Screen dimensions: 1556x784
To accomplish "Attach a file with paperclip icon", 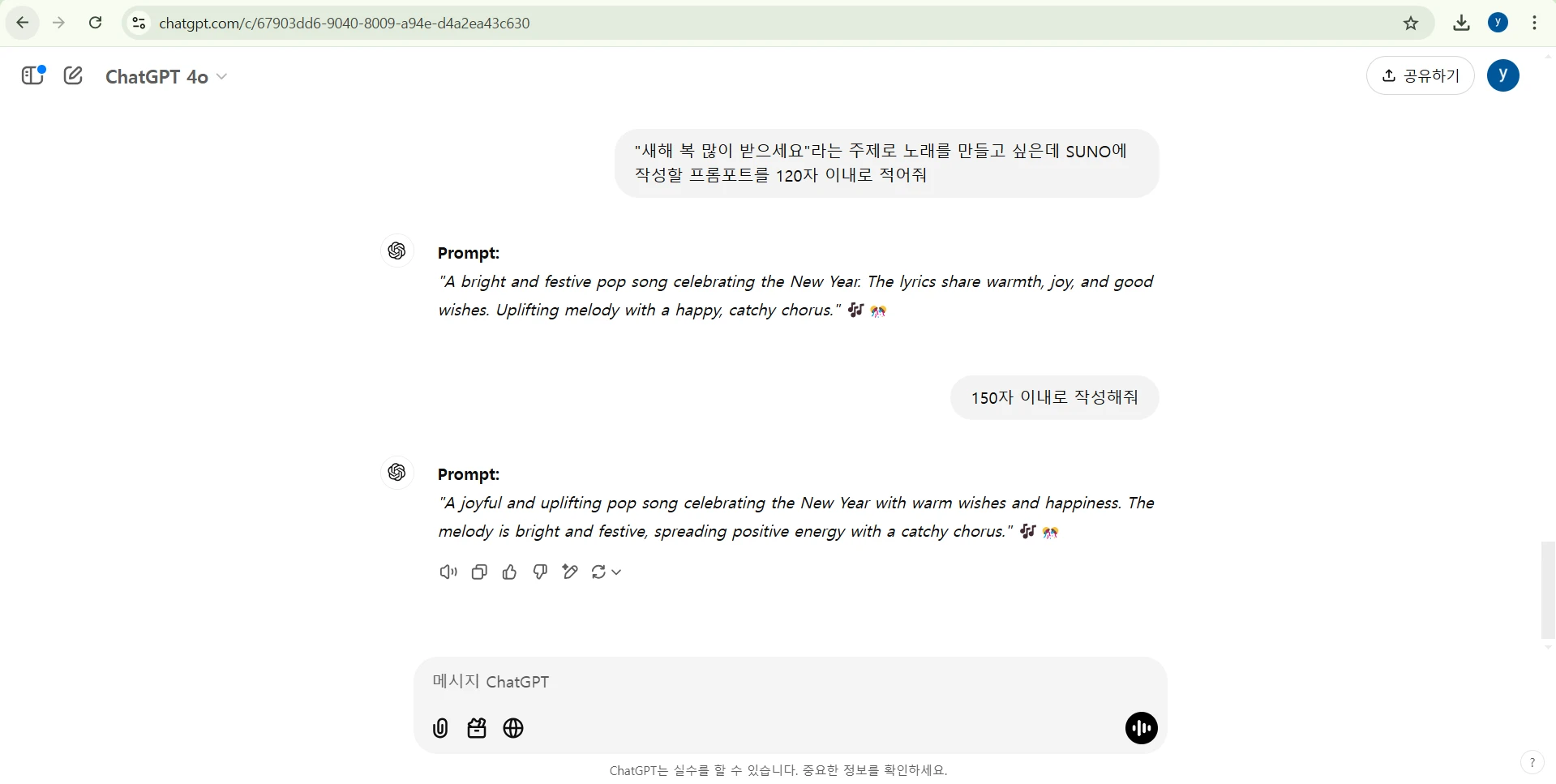I will (440, 728).
